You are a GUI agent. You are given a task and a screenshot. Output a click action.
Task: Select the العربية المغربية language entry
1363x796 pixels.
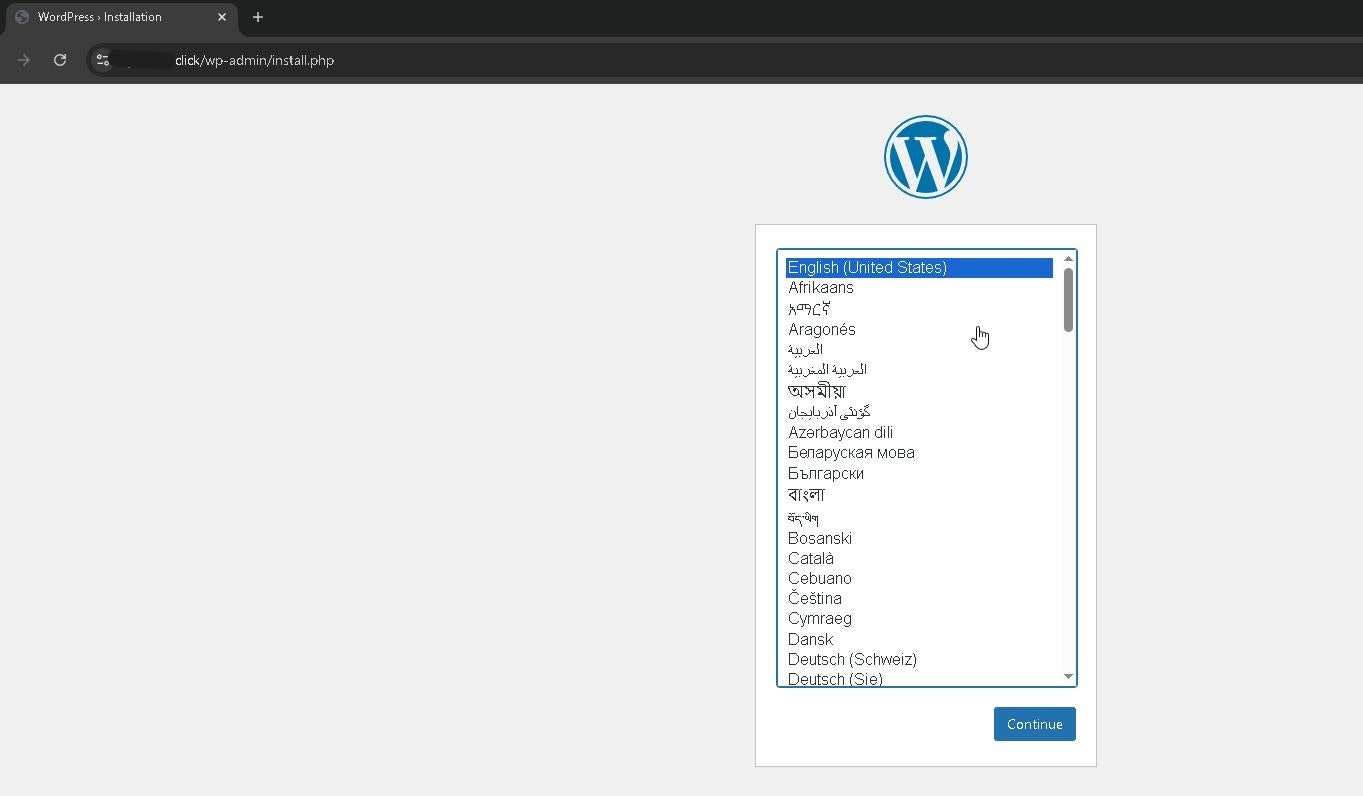[x=919, y=370]
